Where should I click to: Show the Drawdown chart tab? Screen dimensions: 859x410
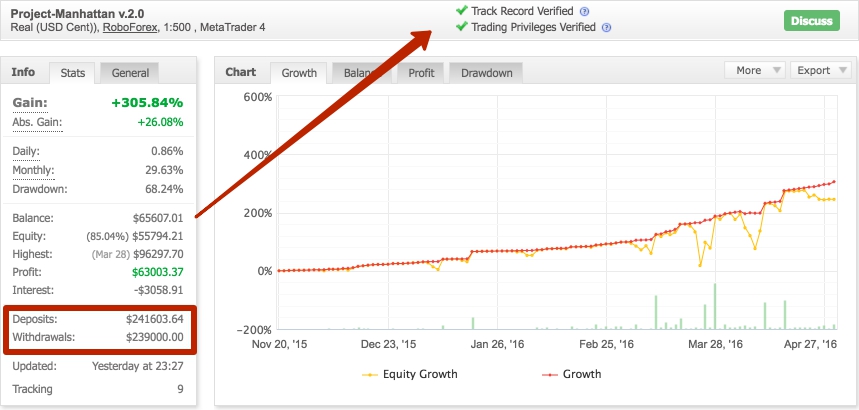(x=486, y=73)
